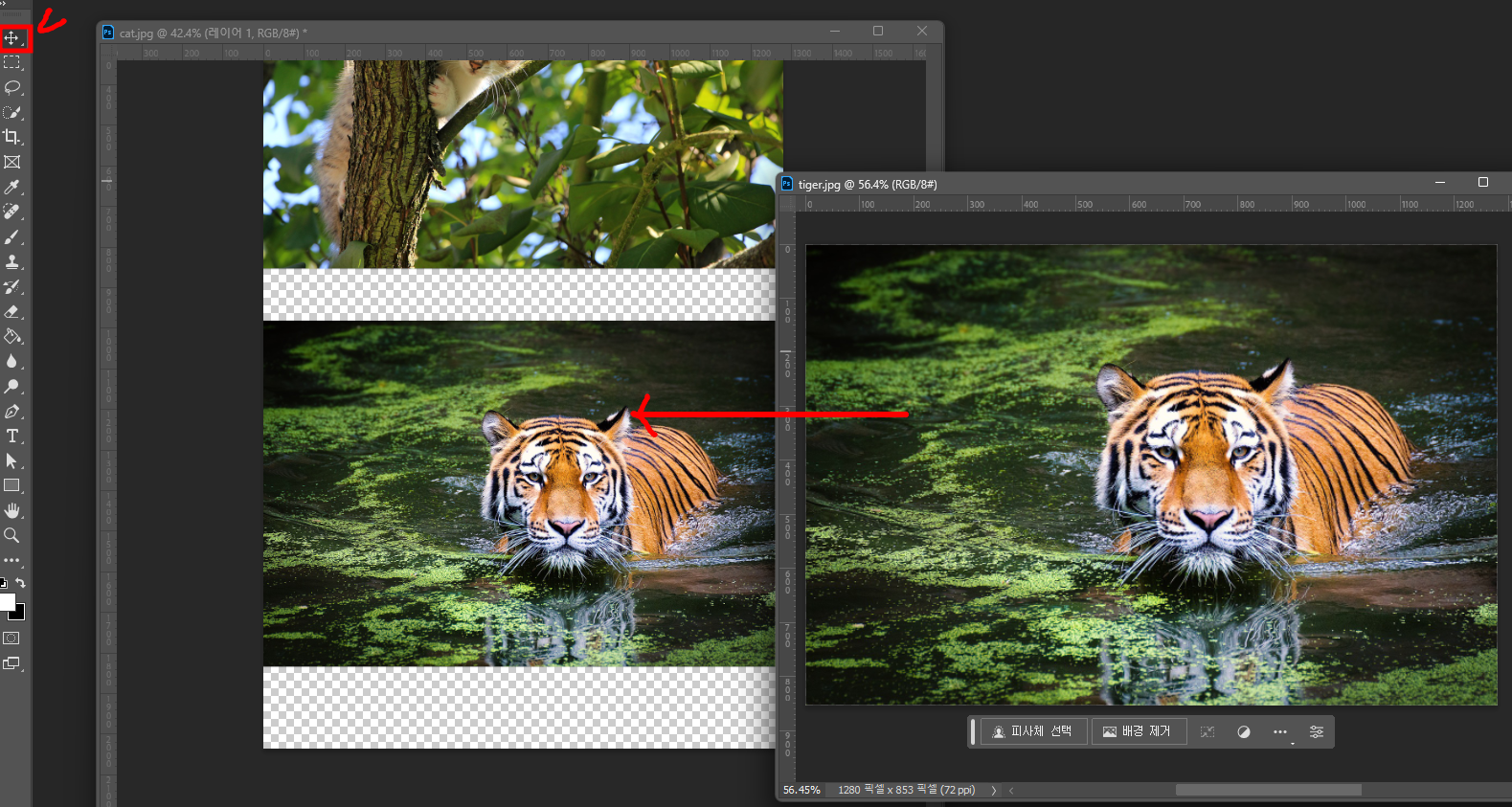The image size is (1512, 807).
Task: Click the pasted tiger layer in cat.jpg canvas
Action: click(x=519, y=494)
